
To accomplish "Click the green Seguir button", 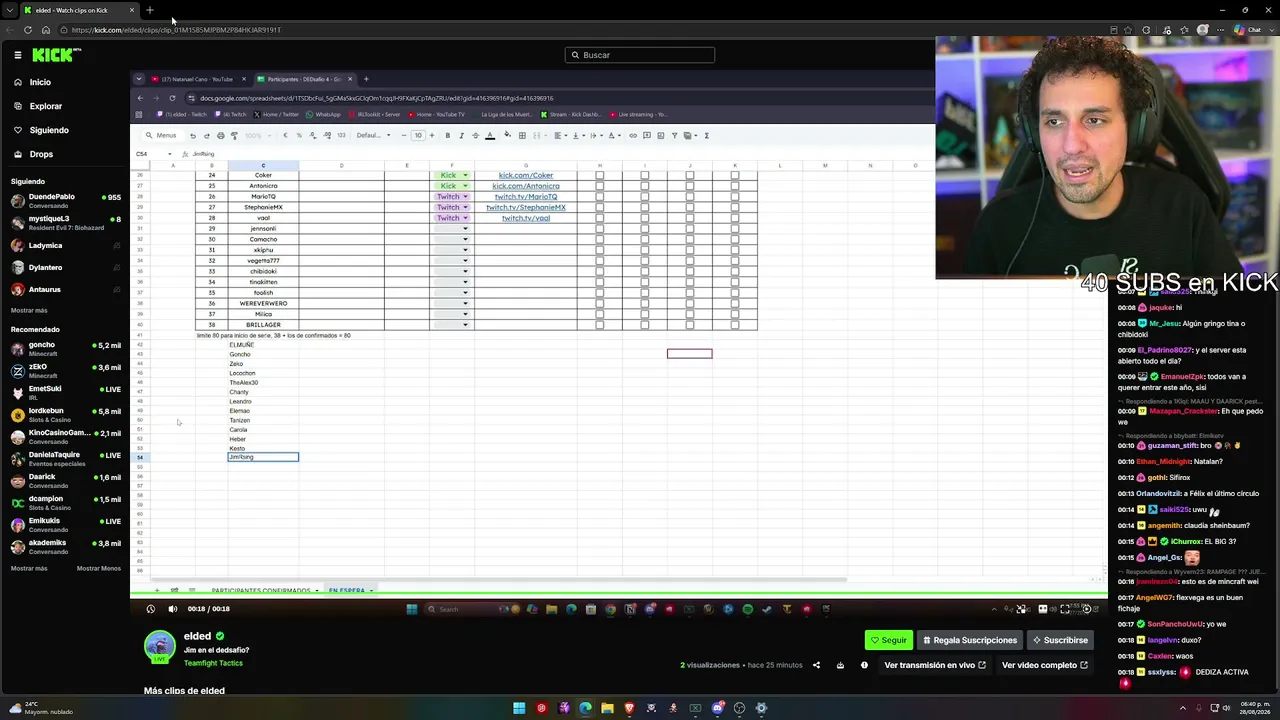I will coord(888,640).
